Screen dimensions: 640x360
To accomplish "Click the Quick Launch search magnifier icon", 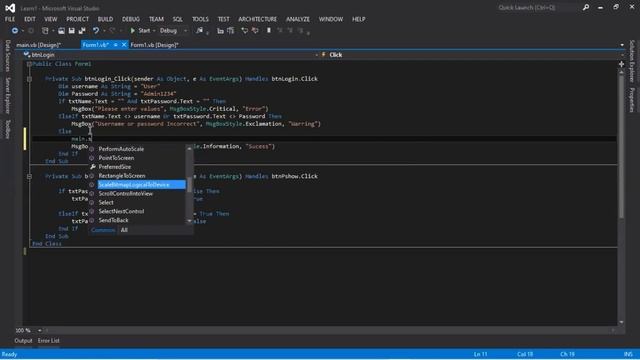I will click(586, 7).
